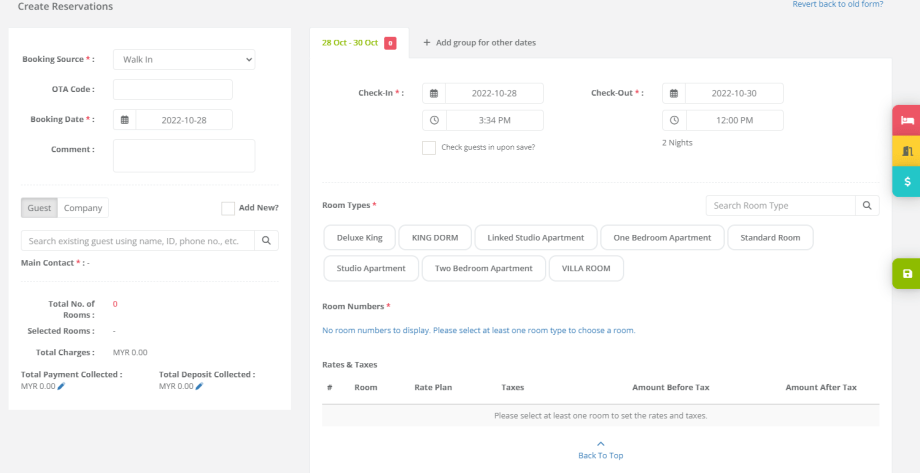Choose the Studio Apartment room type
This screenshot has width=920, height=473.
tap(371, 268)
